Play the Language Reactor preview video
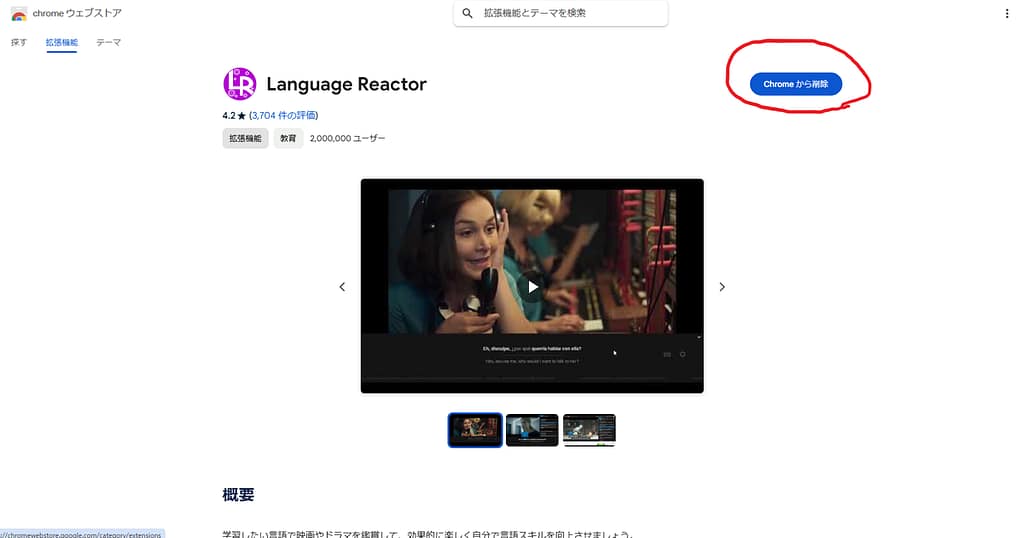This screenshot has width=1024, height=538. (533, 287)
